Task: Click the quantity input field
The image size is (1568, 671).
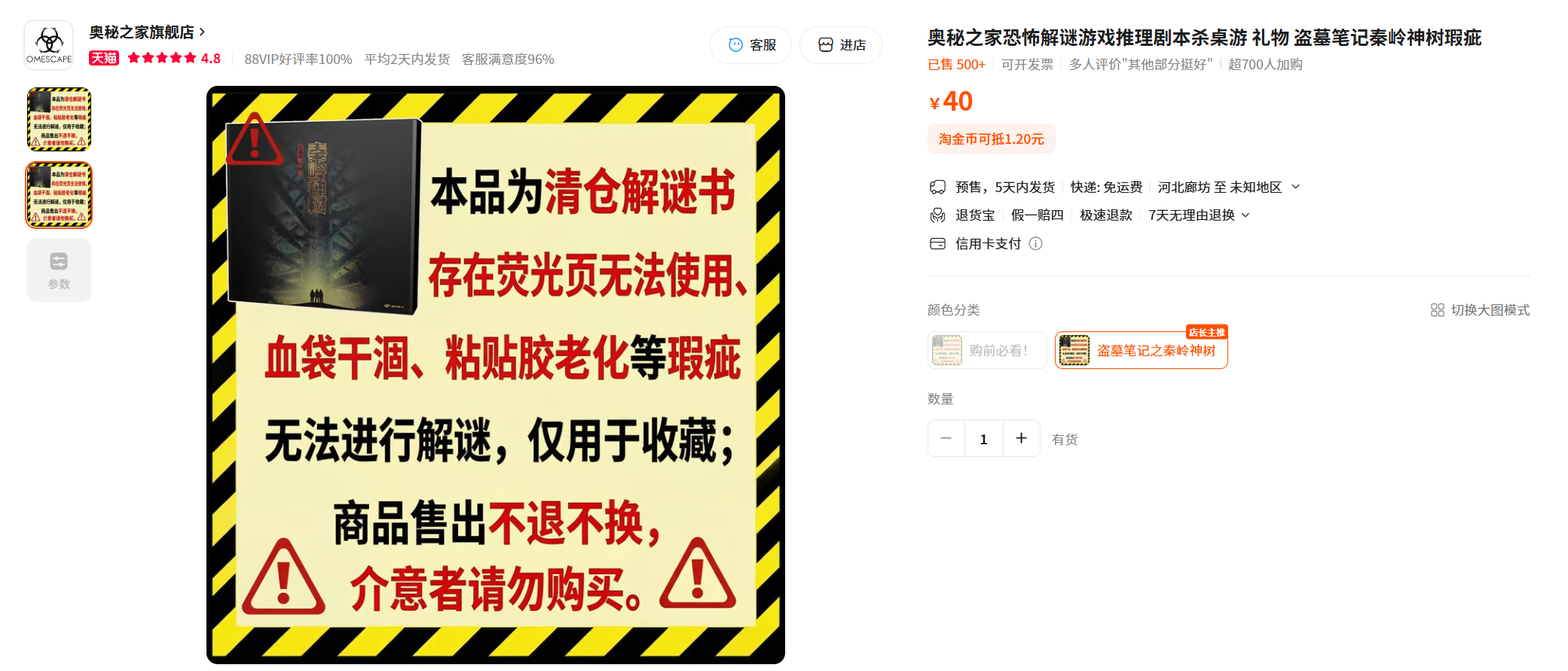Action: [x=984, y=438]
